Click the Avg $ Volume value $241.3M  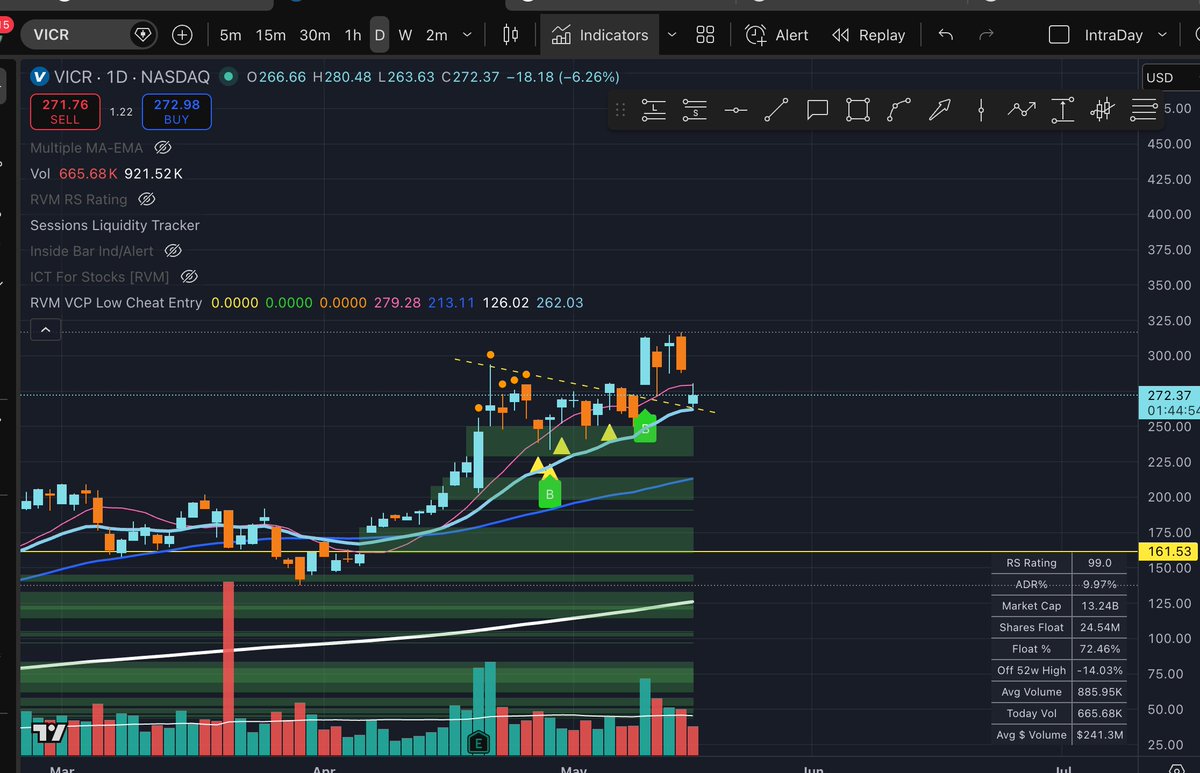1099,735
